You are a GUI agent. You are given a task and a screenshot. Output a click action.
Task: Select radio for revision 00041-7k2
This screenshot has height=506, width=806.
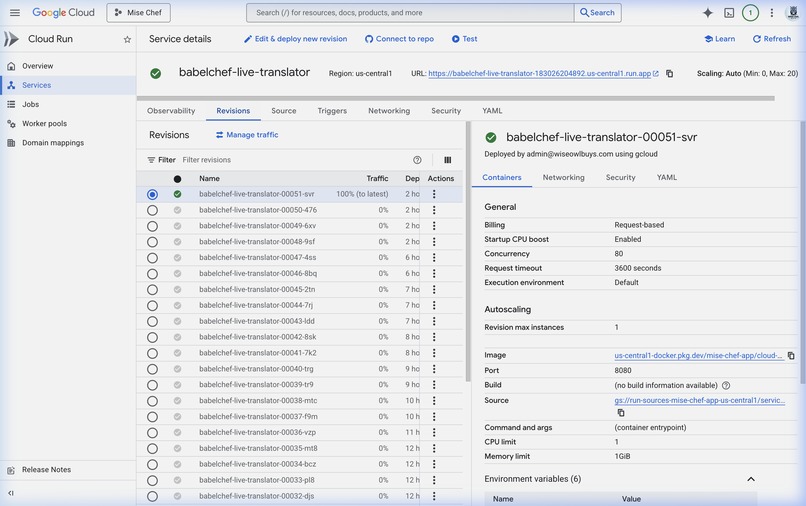152,353
